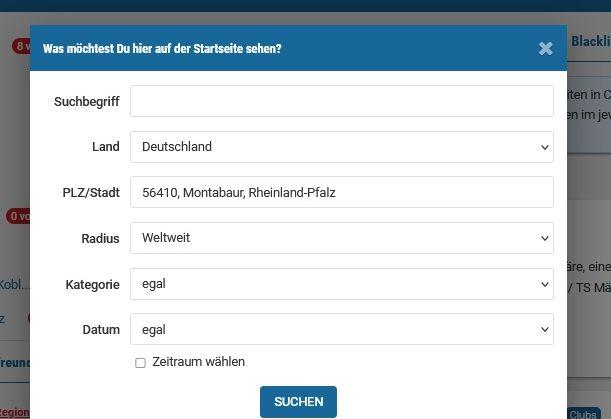Image resolution: width=611 pixels, height=419 pixels.
Task: Enable the Zeitraum wählen checkbox
Action: tap(141, 363)
